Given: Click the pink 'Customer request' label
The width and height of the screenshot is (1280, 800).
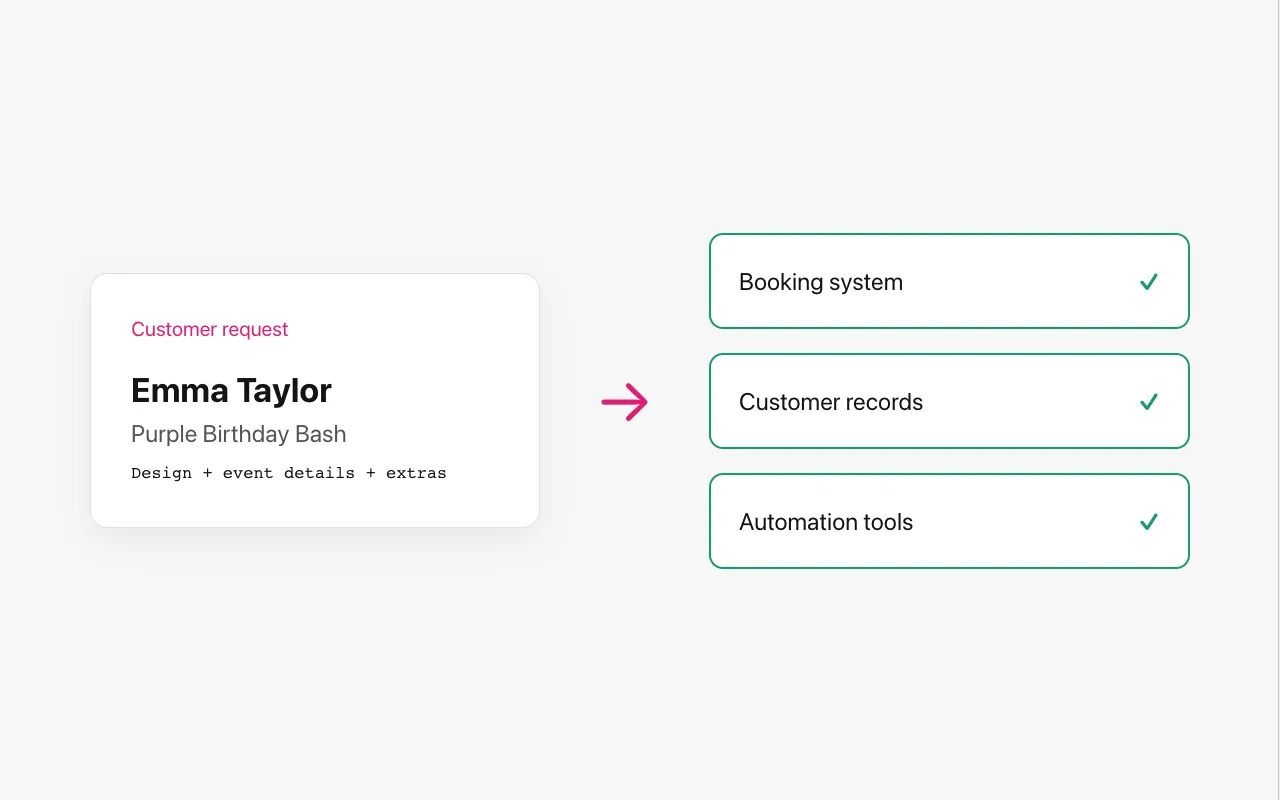Looking at the screenshot, I should [x=210, y=329].
